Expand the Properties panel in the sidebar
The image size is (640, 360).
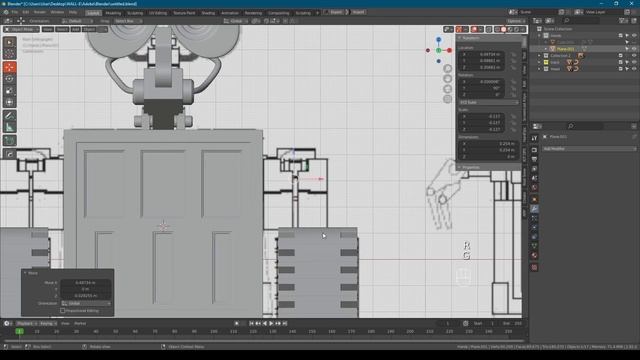[x=459, y=167]
